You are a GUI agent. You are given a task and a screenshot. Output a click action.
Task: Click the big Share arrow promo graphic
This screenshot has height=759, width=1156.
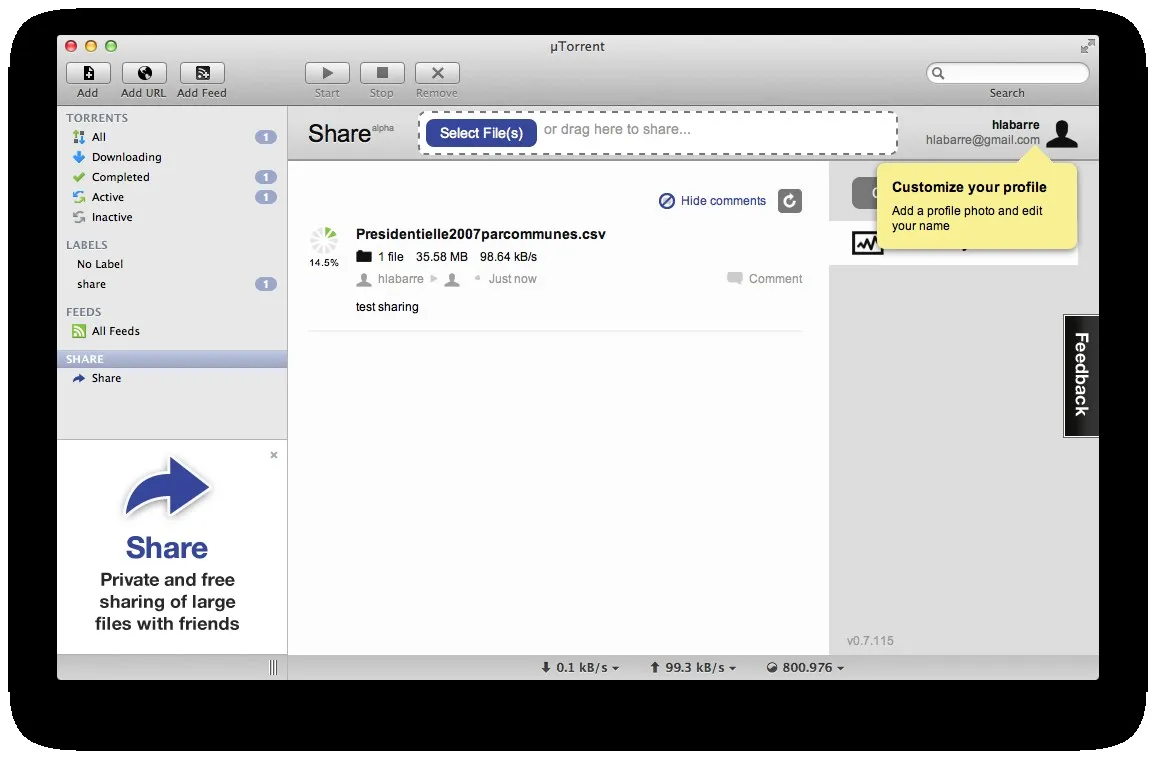[167, 486]
